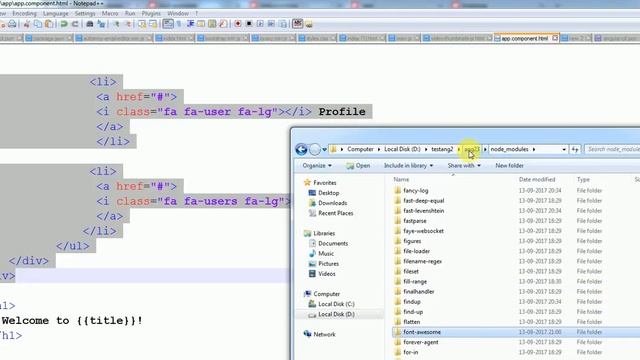Click the Search node_modules field
Image resolution: width=640 pixels, height=360 pixels.
[x=612, y=149]
